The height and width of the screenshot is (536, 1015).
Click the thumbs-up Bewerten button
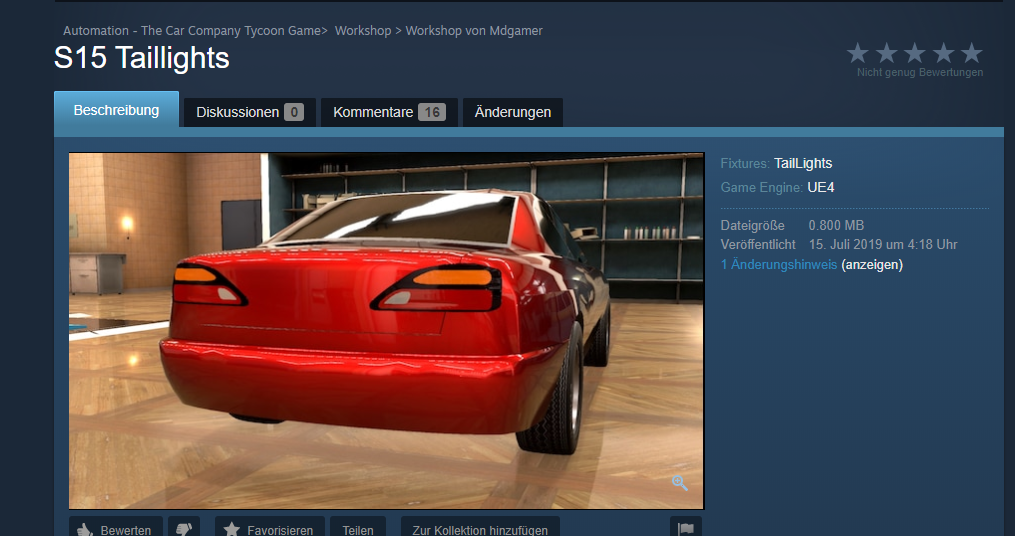(x=116, y=528)
